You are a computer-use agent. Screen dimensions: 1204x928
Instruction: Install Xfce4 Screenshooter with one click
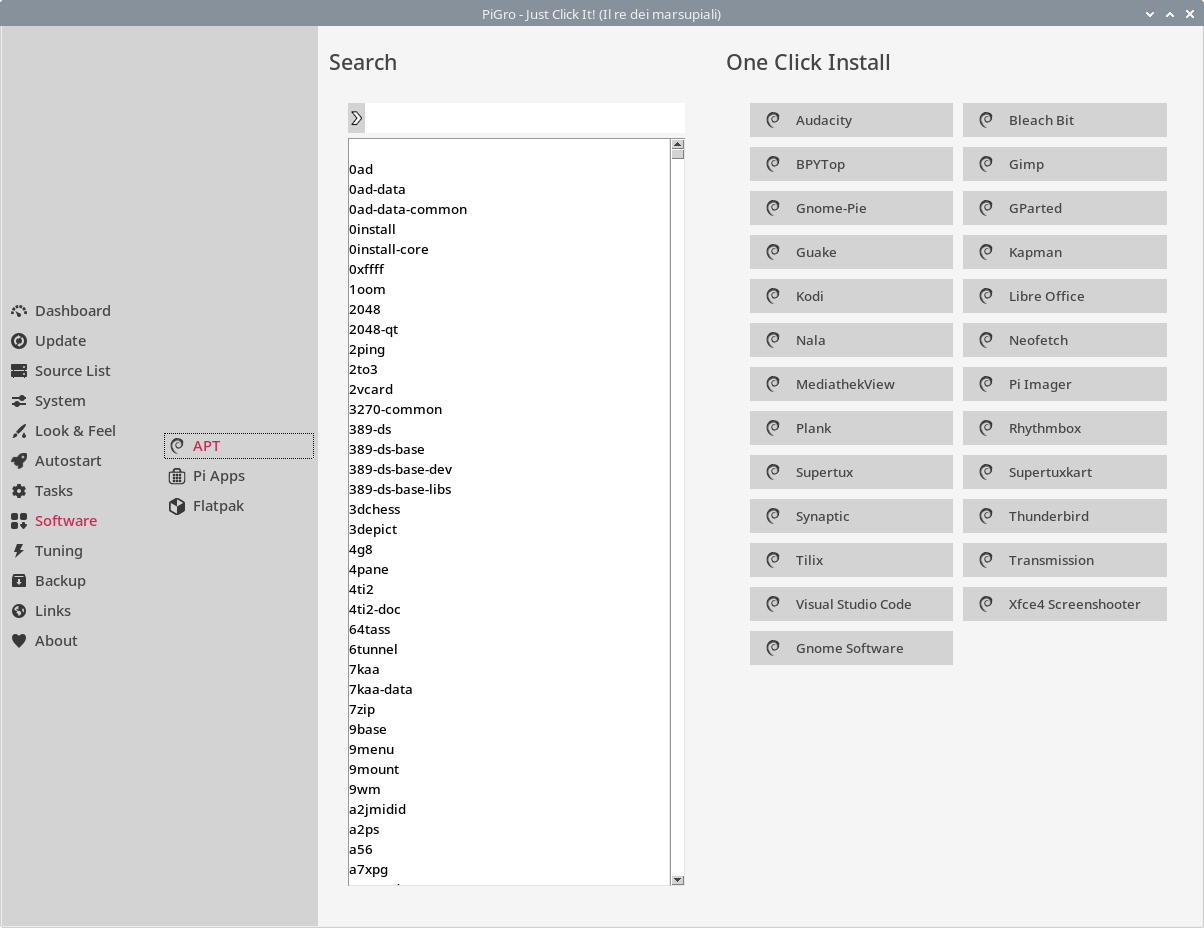(1065, 604)
